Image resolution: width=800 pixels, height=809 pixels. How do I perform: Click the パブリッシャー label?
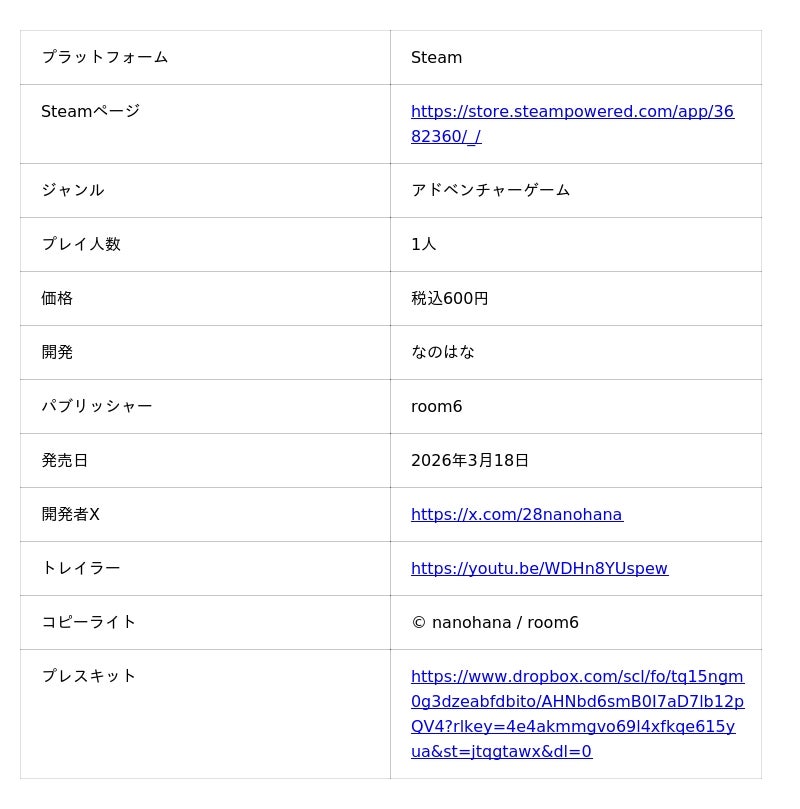[96, 406]
